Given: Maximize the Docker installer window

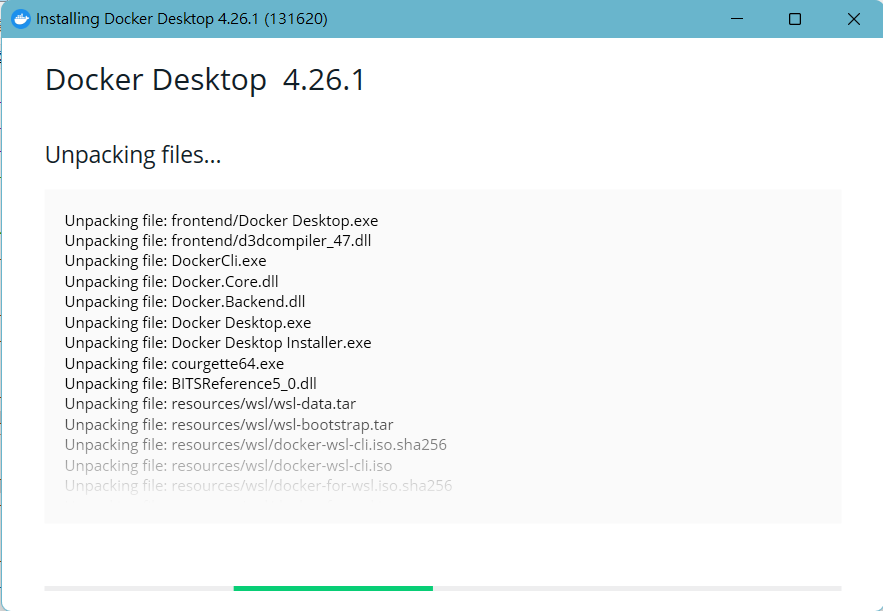Looking at the screenshot, I should coord(795,19).
